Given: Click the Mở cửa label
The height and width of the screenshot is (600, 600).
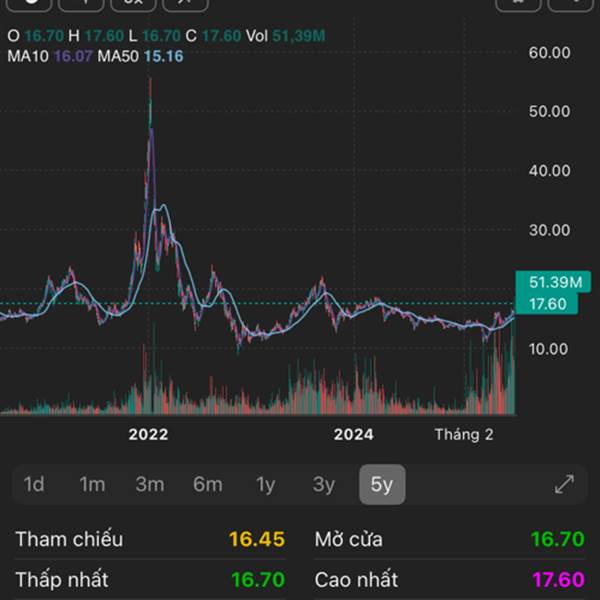Looking at the screenshot, I should click(x=349, y=539).
